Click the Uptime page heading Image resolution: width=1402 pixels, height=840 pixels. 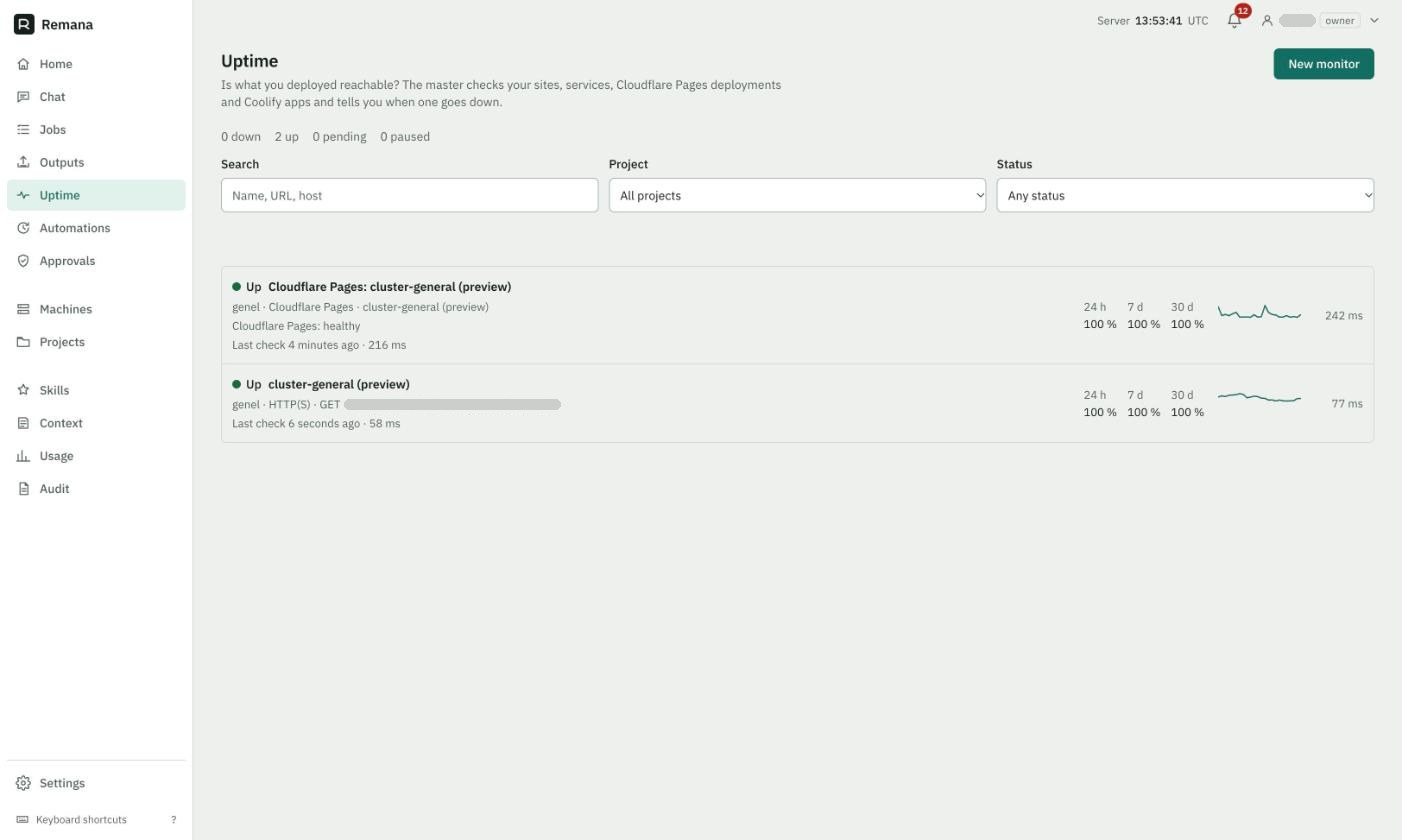(249, 61)
